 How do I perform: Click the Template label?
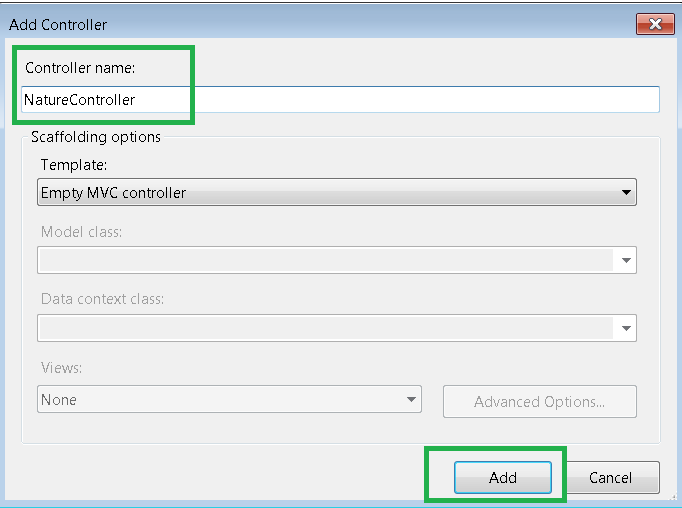click(73, 164)
